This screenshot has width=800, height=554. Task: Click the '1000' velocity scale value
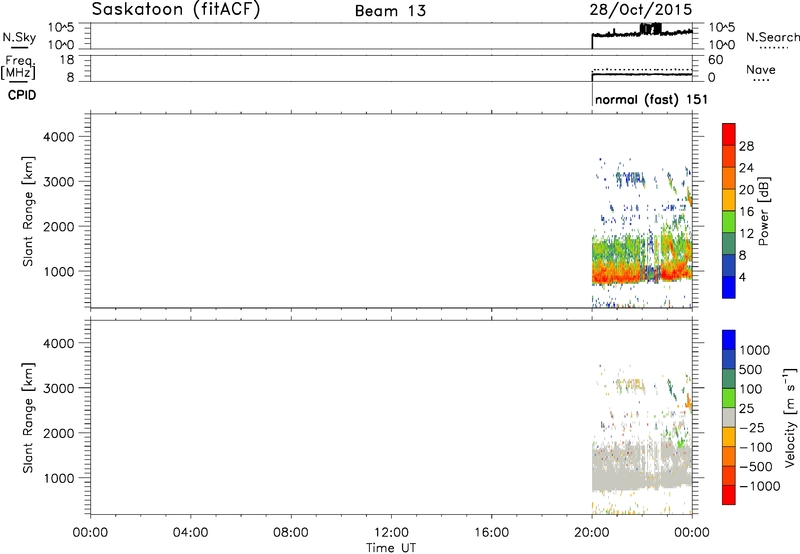tap(755, 350)
